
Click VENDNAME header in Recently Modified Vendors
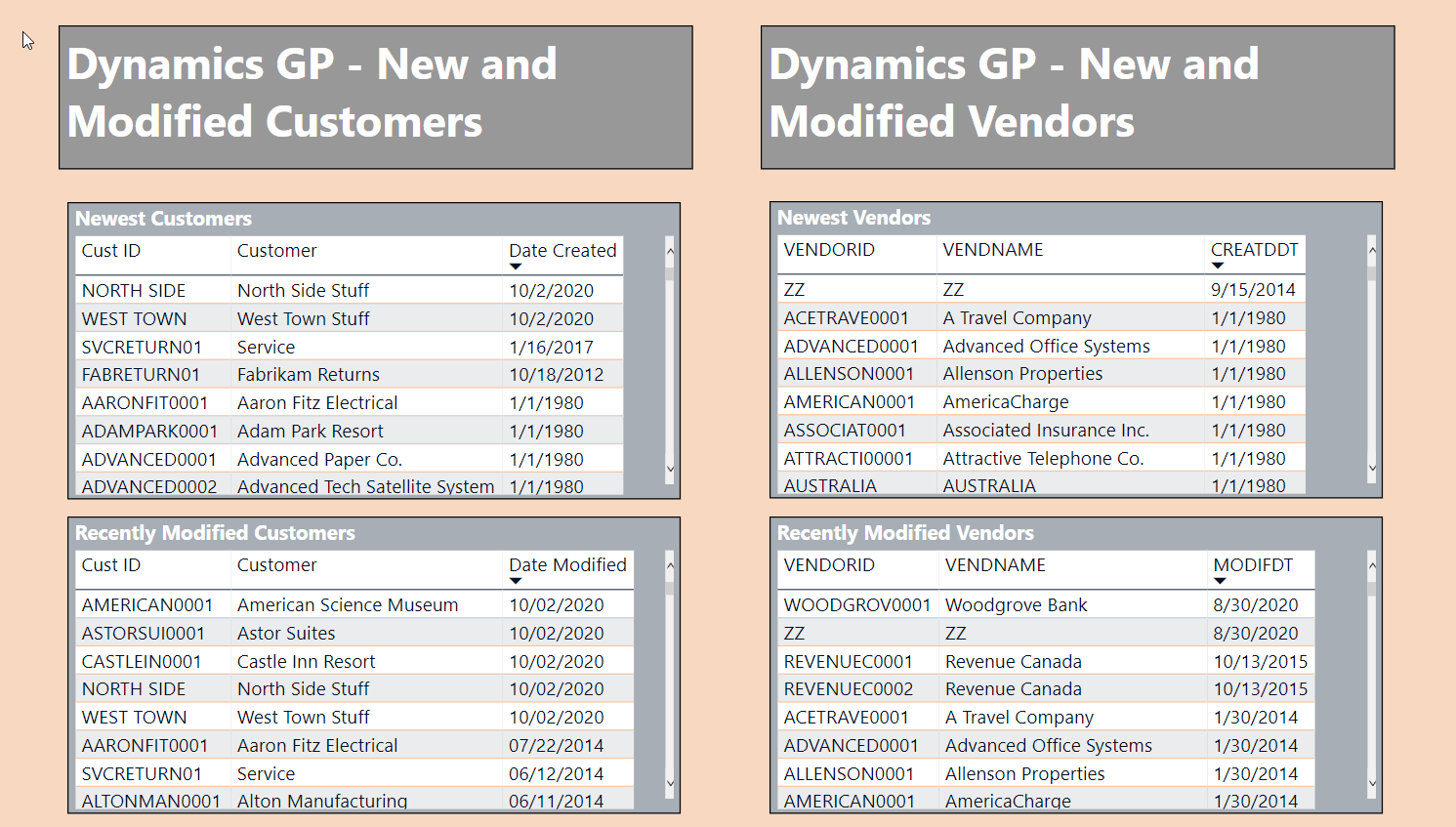point(995,565)
